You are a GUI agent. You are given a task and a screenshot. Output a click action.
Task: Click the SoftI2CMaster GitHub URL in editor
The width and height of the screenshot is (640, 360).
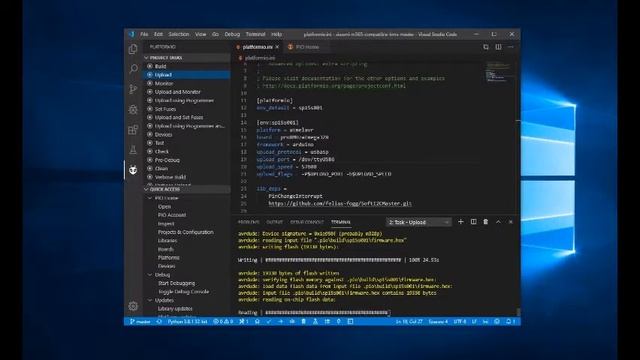coord(340,203)
